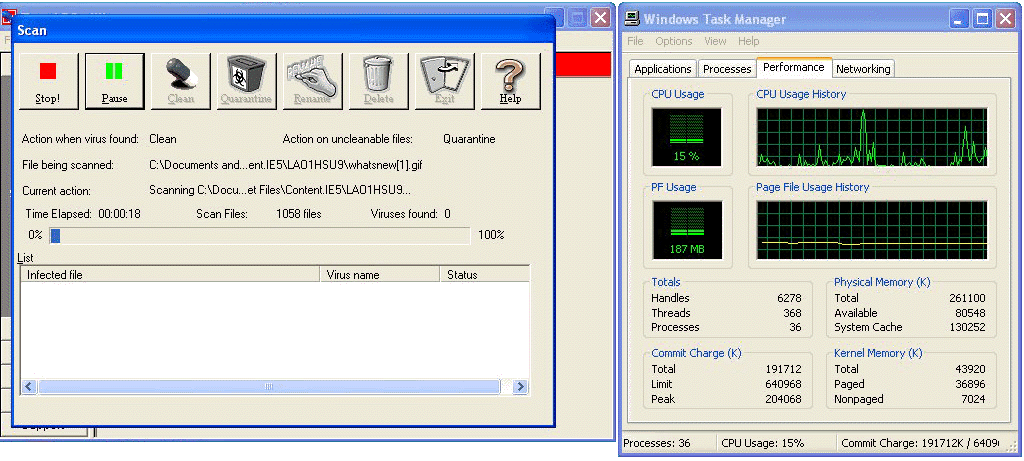1024x461 pixels.
Task: Click the Rename toolbar icon
Action: (312, 81)
